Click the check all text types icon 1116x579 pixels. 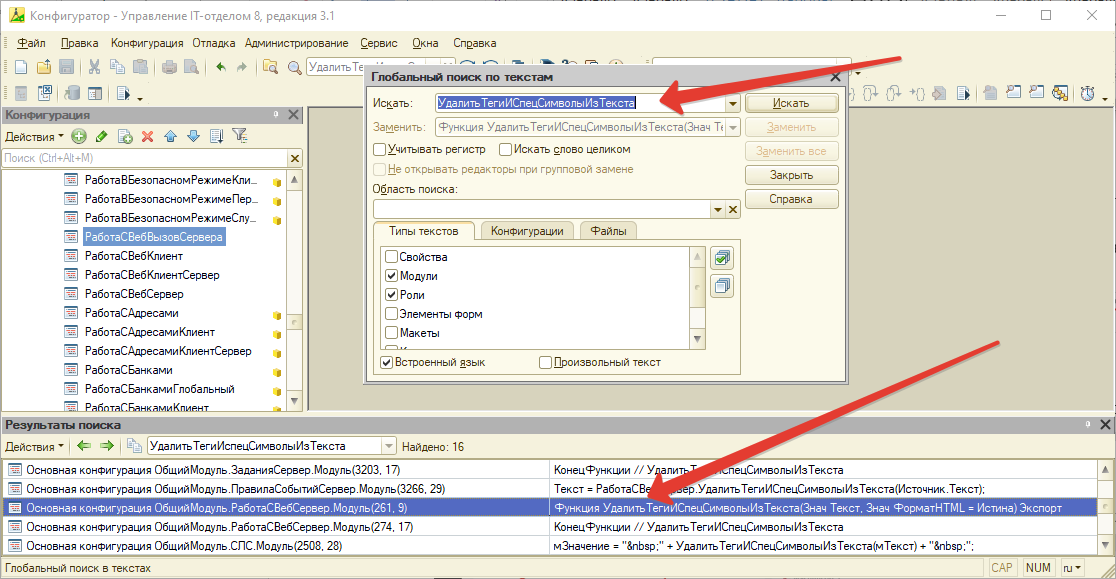tap(722, 258)
